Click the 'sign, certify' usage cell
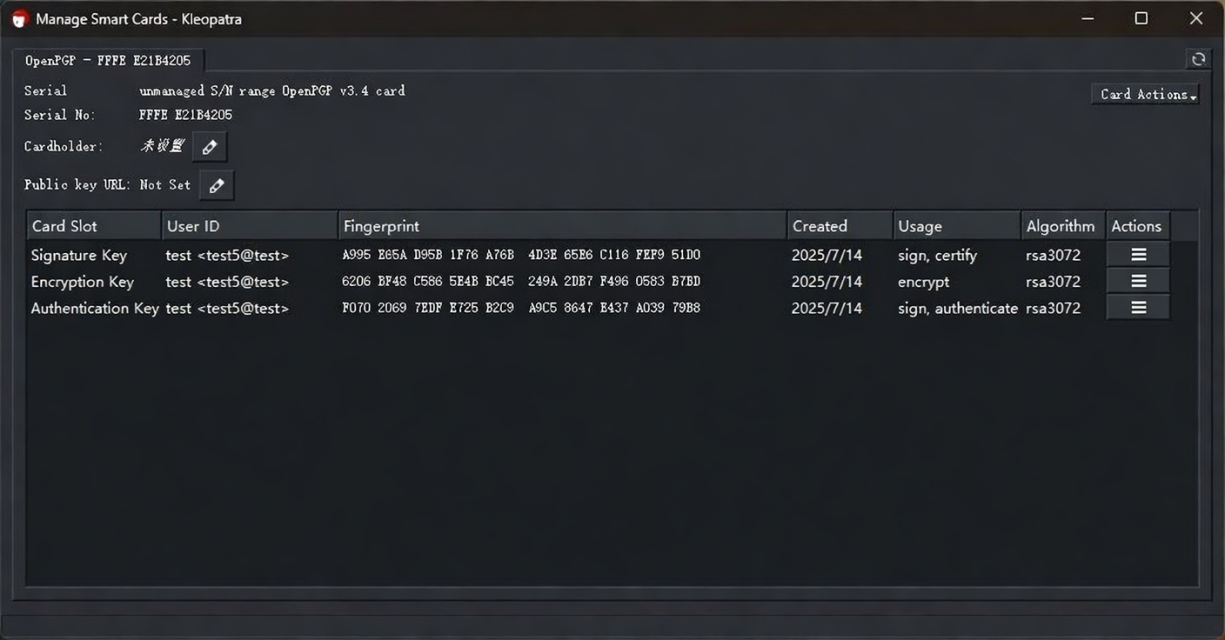The width and height of the screenshot is (1225, 640). click(937, 255)
